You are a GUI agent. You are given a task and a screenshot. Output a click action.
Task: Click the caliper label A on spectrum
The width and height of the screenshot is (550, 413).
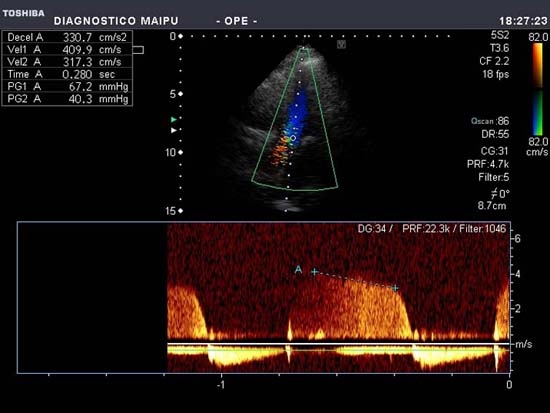tap(298, 269)
